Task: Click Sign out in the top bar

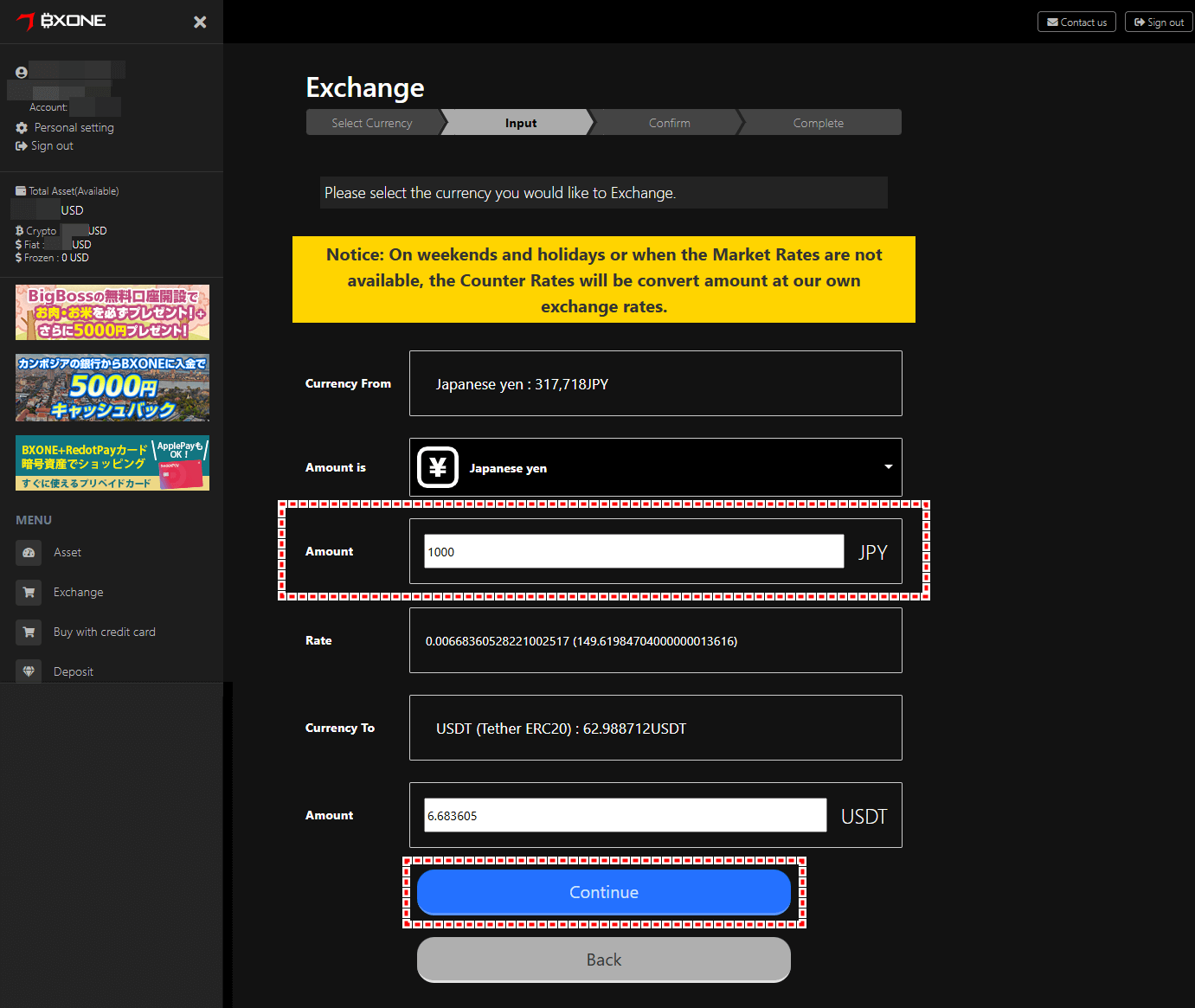Action: tap(1159, 22)
